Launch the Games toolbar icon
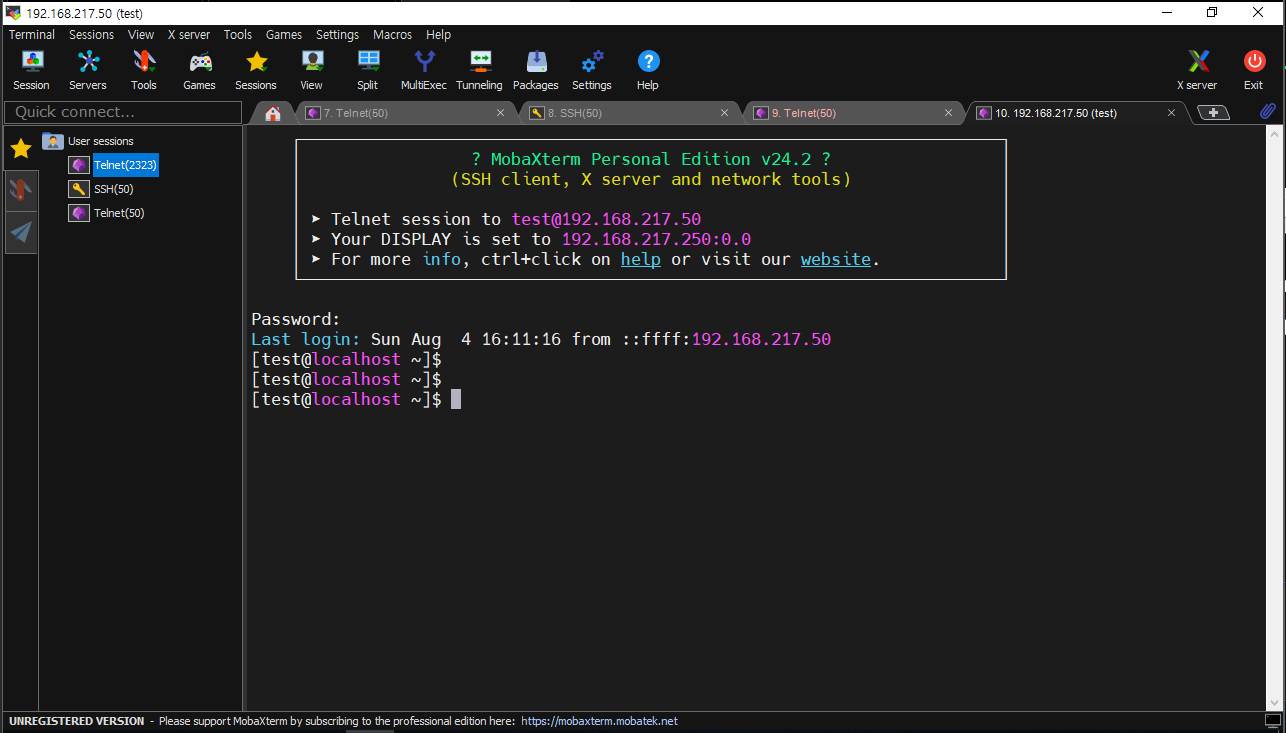1286x733 pixels. point(200,71)
